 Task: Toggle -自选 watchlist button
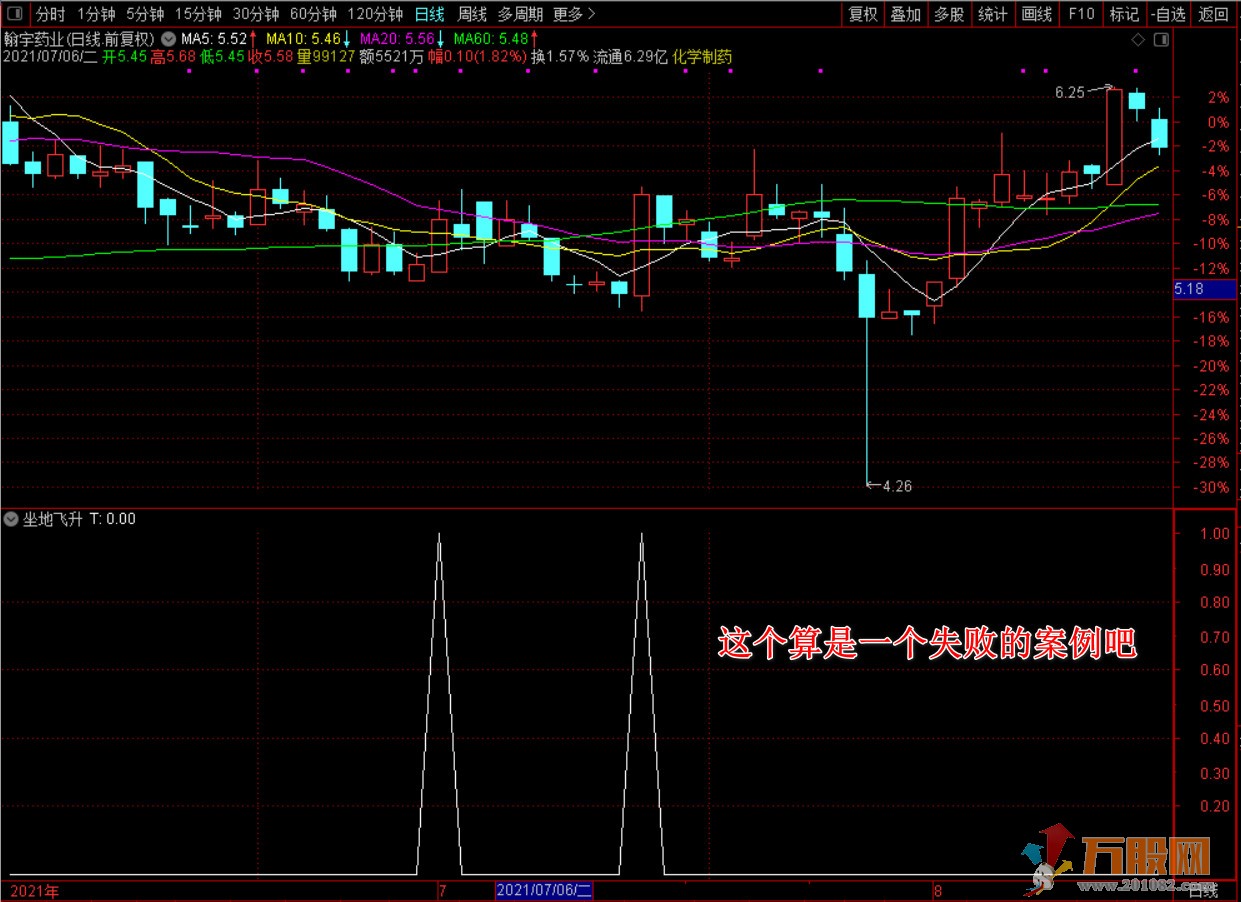[x=1168, y=14]
